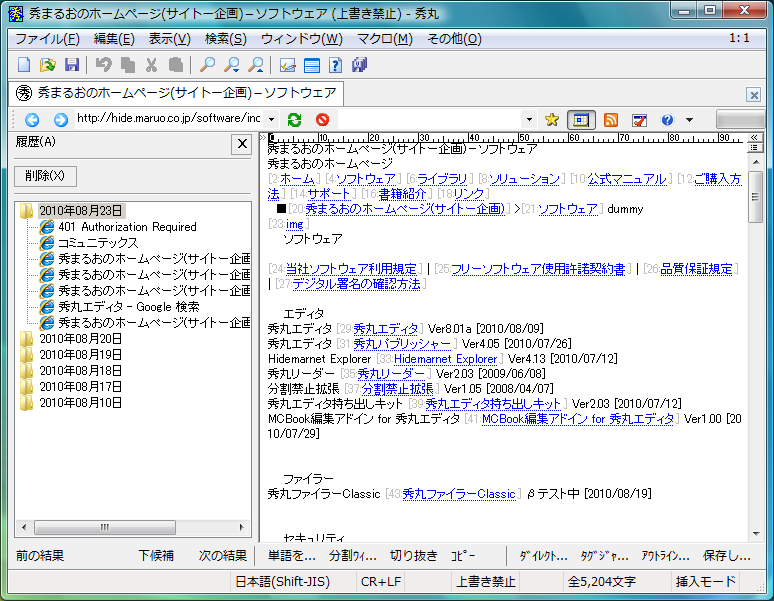774x601 pixels.
Task: Click the vertical scrollbar down arrow
Action: 756,534
